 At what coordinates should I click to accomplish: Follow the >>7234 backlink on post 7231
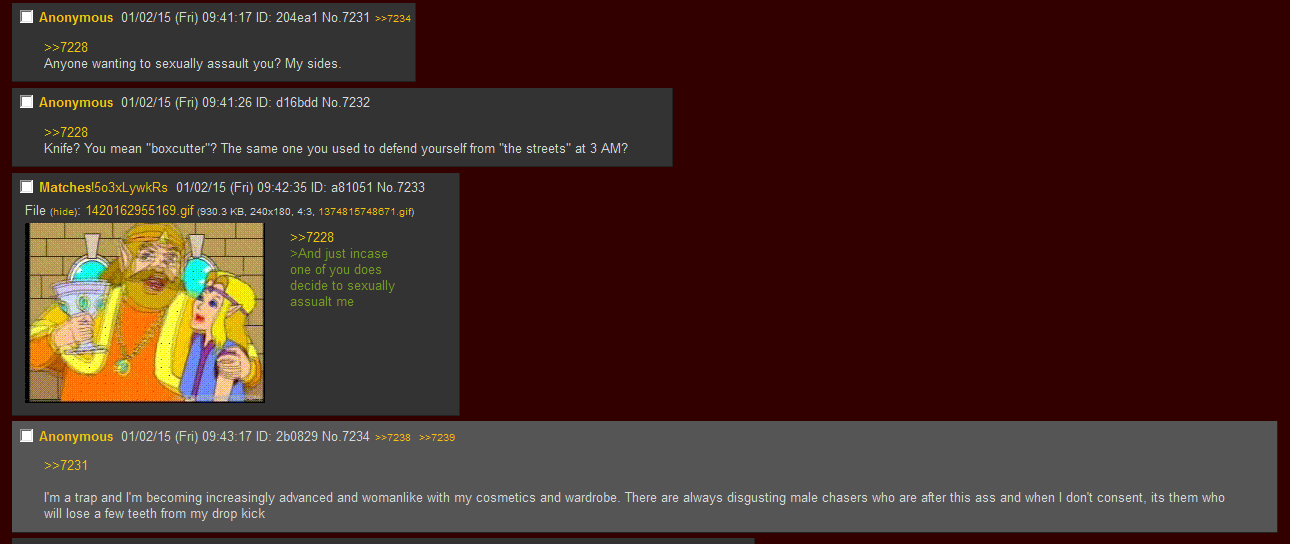(393, 18)
